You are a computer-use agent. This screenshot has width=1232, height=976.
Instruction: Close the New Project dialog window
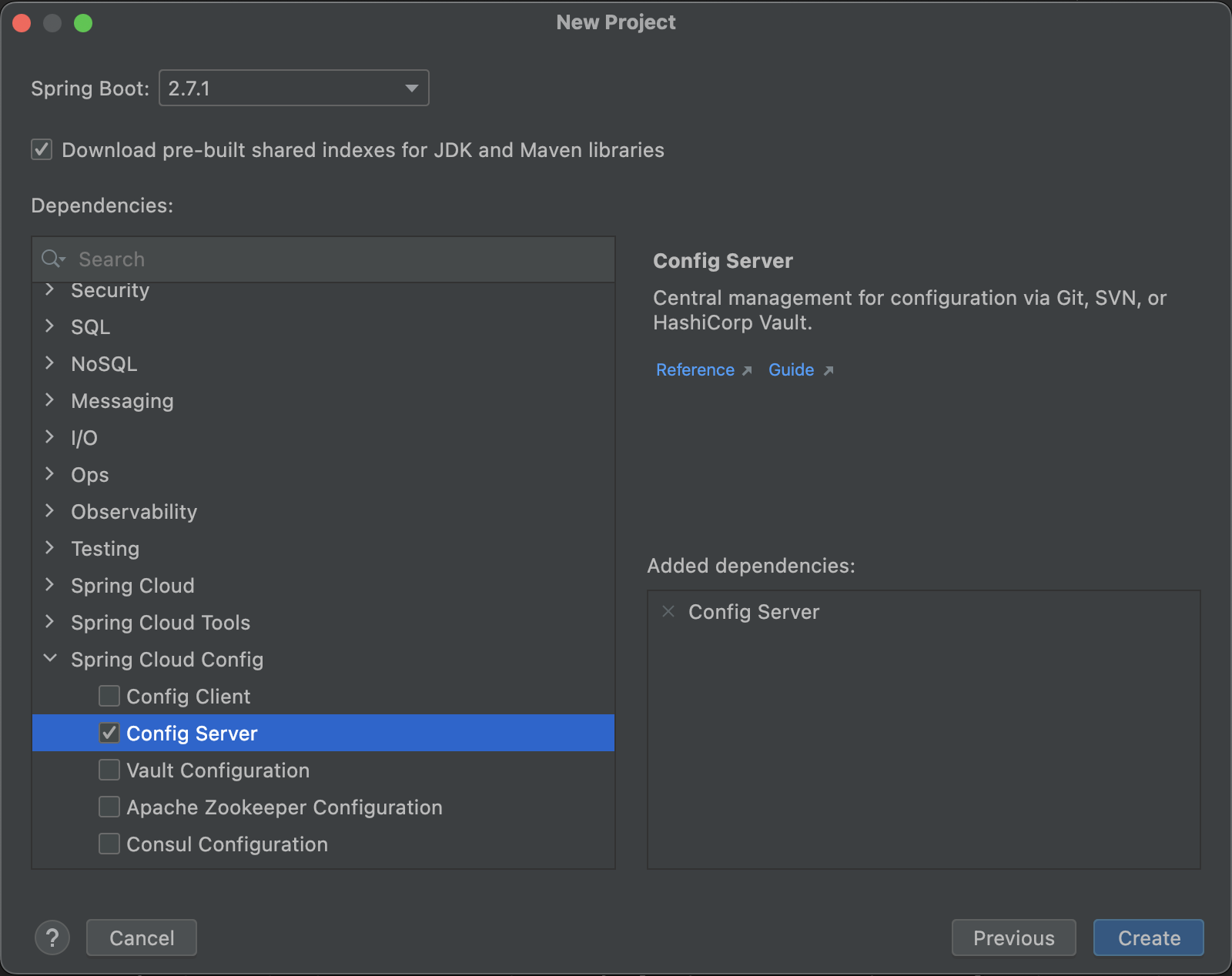point(22,23)
